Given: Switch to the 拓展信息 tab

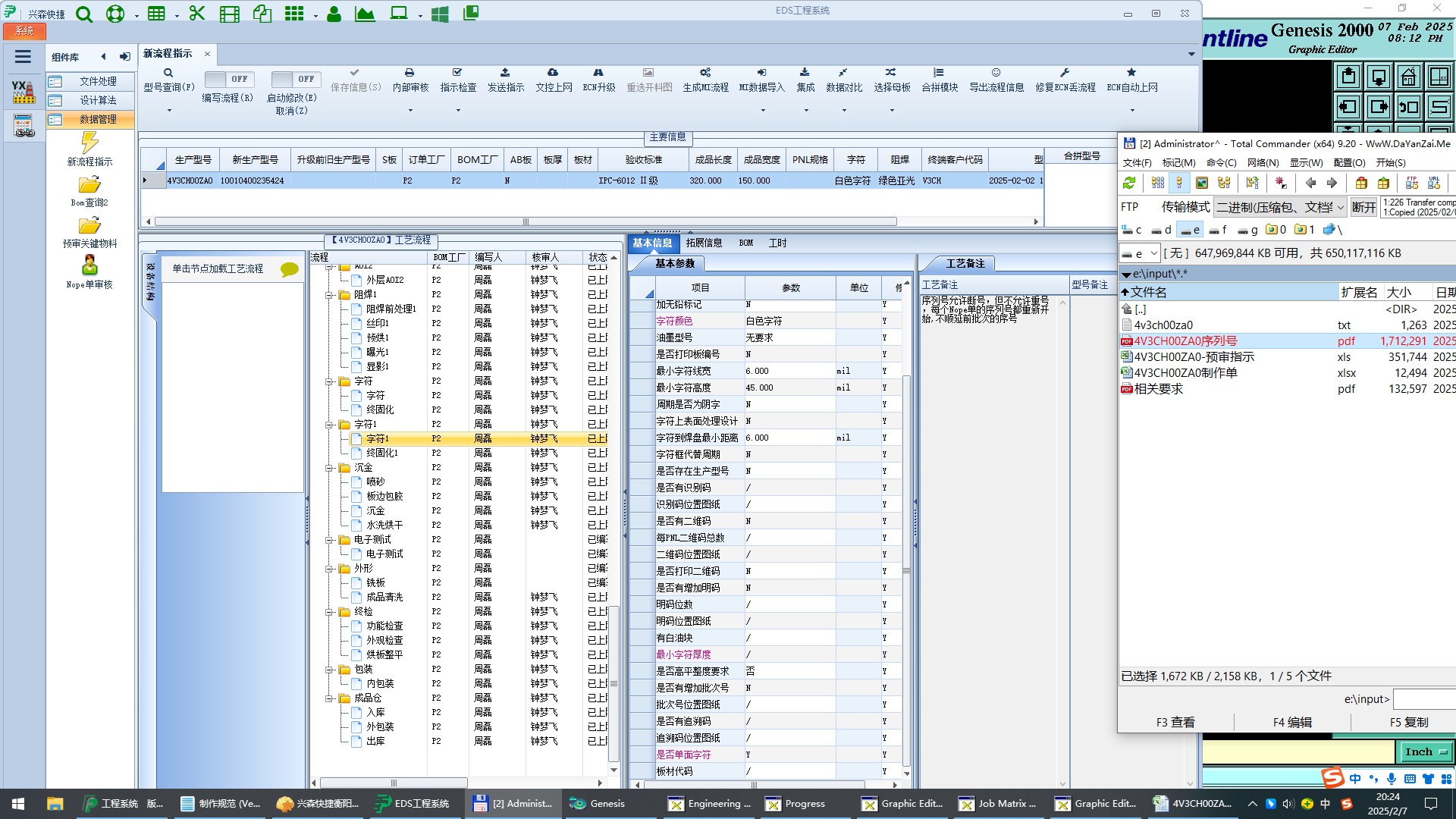Looking at the screenshot, I should [704, 243].
